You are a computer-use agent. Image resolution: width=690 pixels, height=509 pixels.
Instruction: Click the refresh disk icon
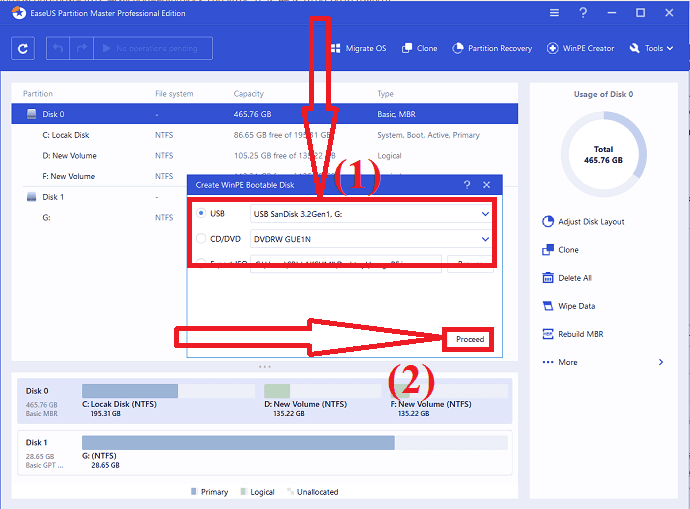pos(23,48)
